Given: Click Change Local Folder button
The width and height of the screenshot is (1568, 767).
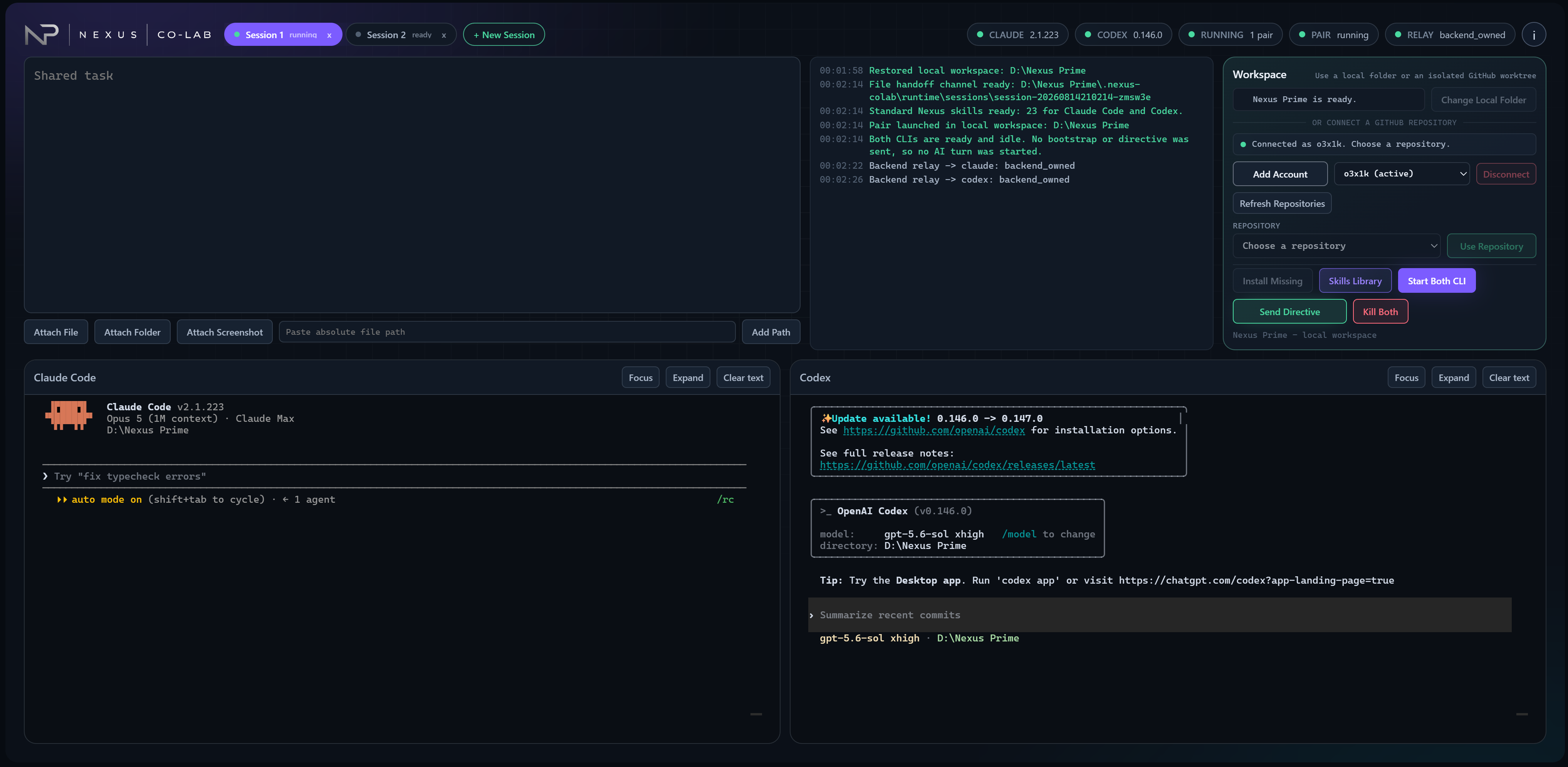Looking at the screenshot, I should point(1483,100).
